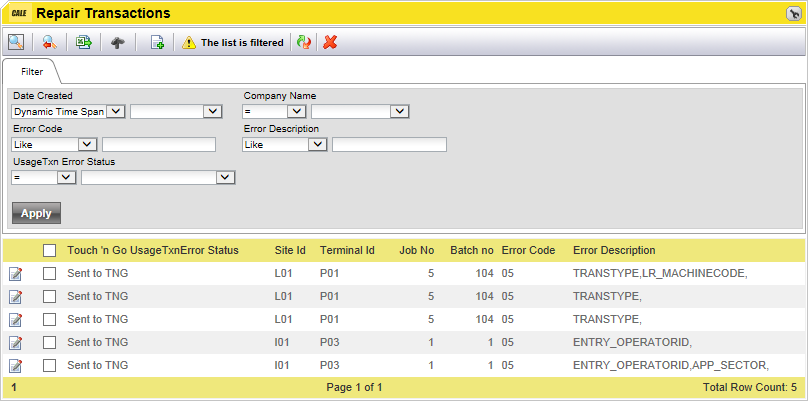This screenshot has width=808, height=401.
Task: Click the ENTRY_OPERATORID,APP_SECTOR, description cell
Action: coord(671,365)
